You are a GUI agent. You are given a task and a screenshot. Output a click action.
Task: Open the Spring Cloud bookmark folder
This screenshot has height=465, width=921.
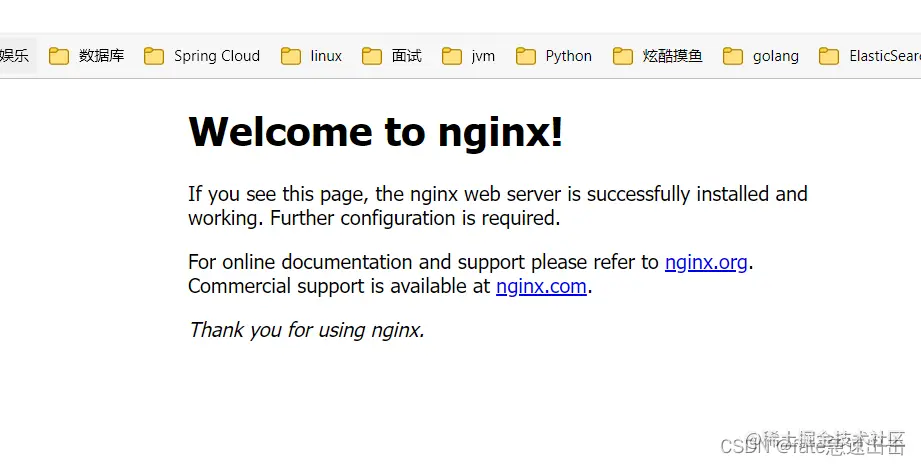202,56
